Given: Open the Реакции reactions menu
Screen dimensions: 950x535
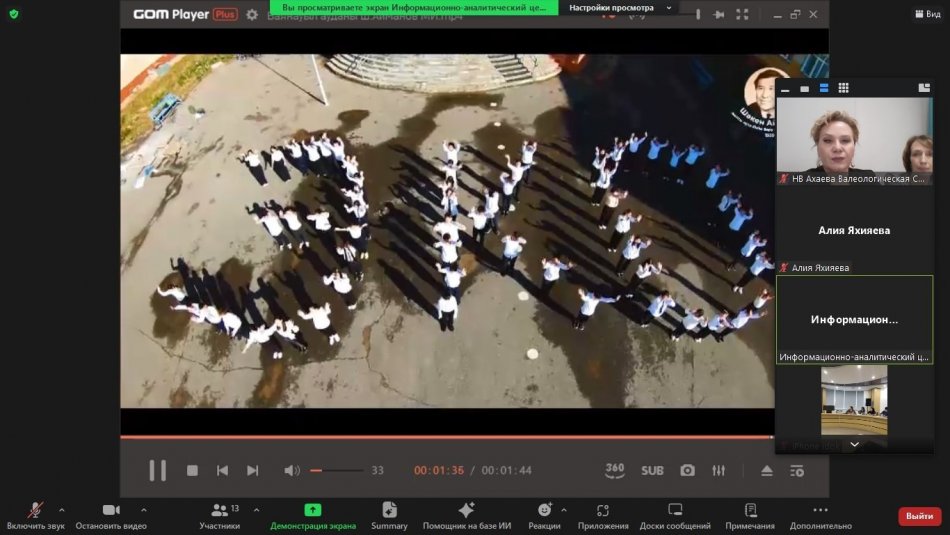Looking at the screenshot, I should pyautogui.click(x=544, y=516).
